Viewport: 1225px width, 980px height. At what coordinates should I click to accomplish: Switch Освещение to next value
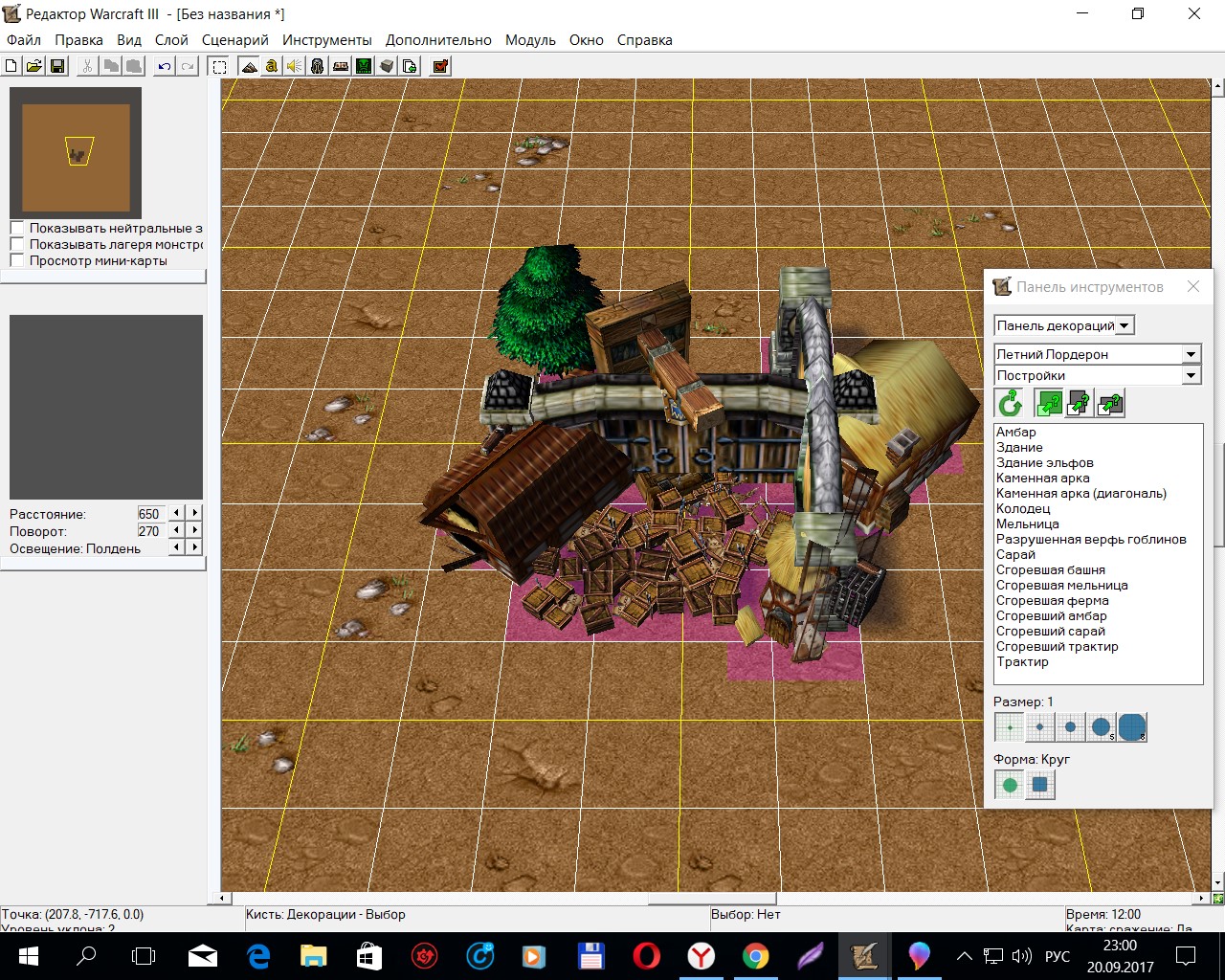pos(195,547)
